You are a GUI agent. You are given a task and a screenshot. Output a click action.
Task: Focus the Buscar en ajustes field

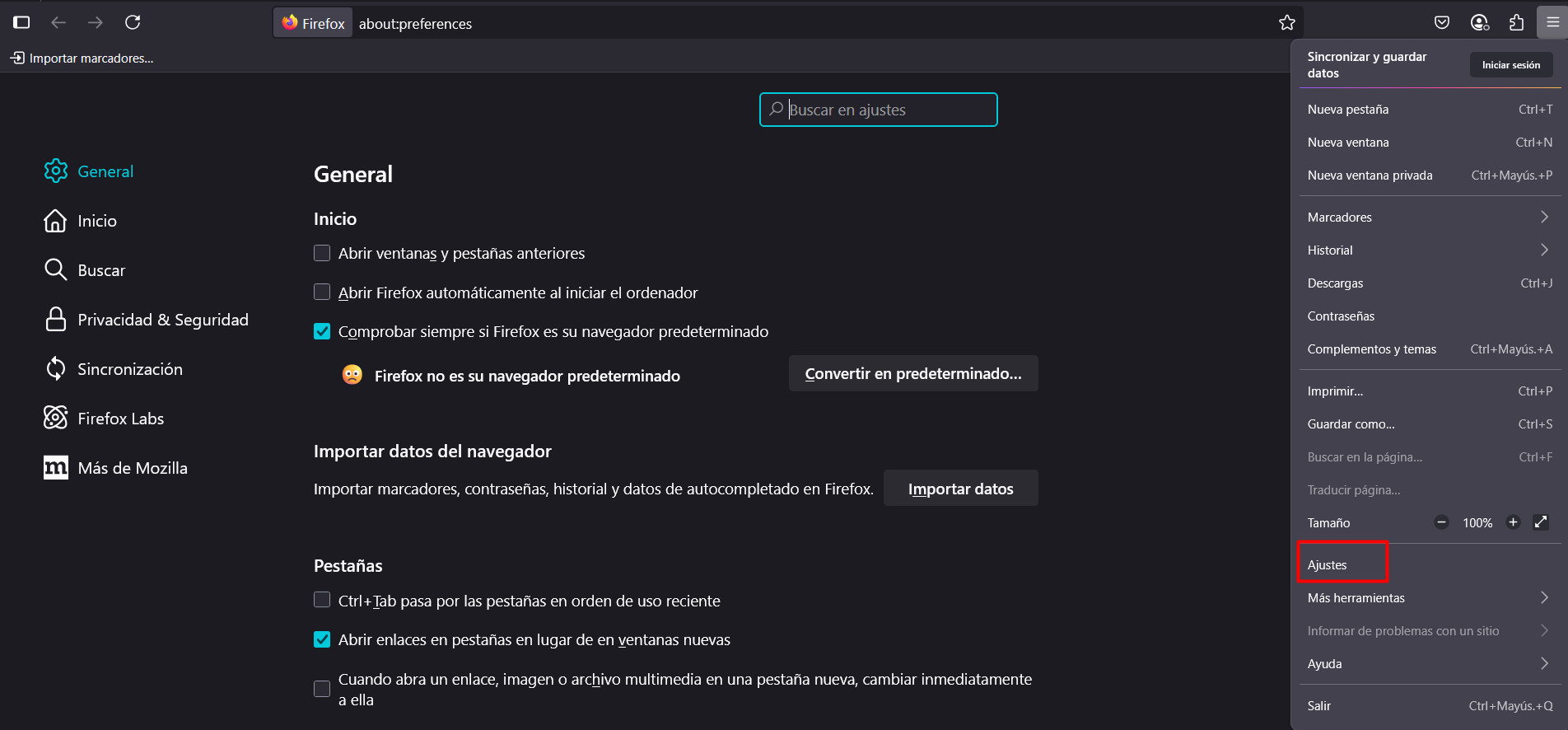[879, 109]
